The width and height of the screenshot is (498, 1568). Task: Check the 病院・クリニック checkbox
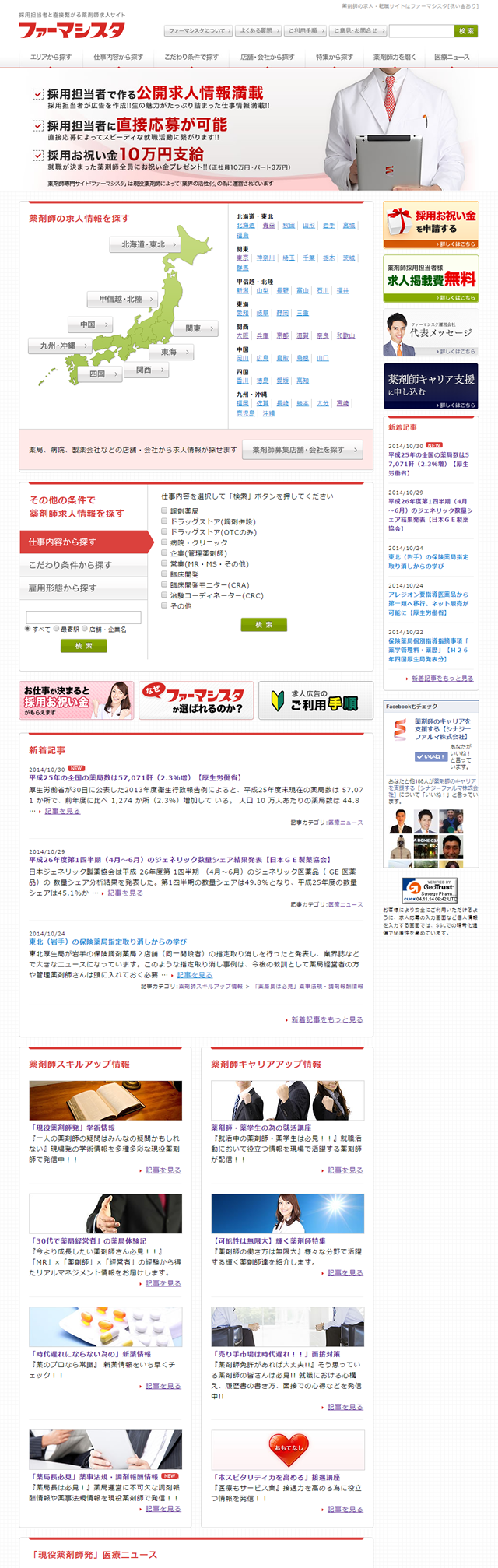[164, 542]
